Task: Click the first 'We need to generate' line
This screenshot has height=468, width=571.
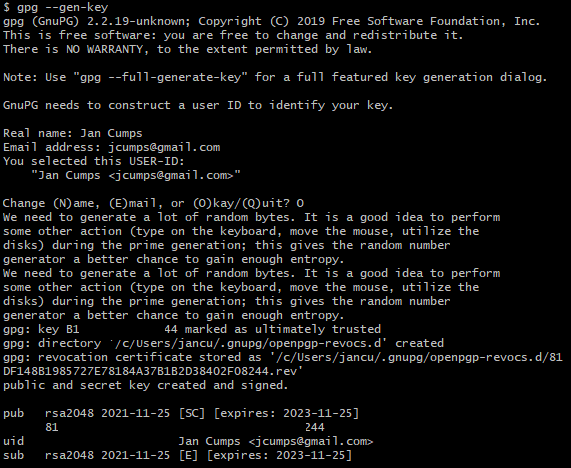Action: pyautogui.click(x=251, y=217)
